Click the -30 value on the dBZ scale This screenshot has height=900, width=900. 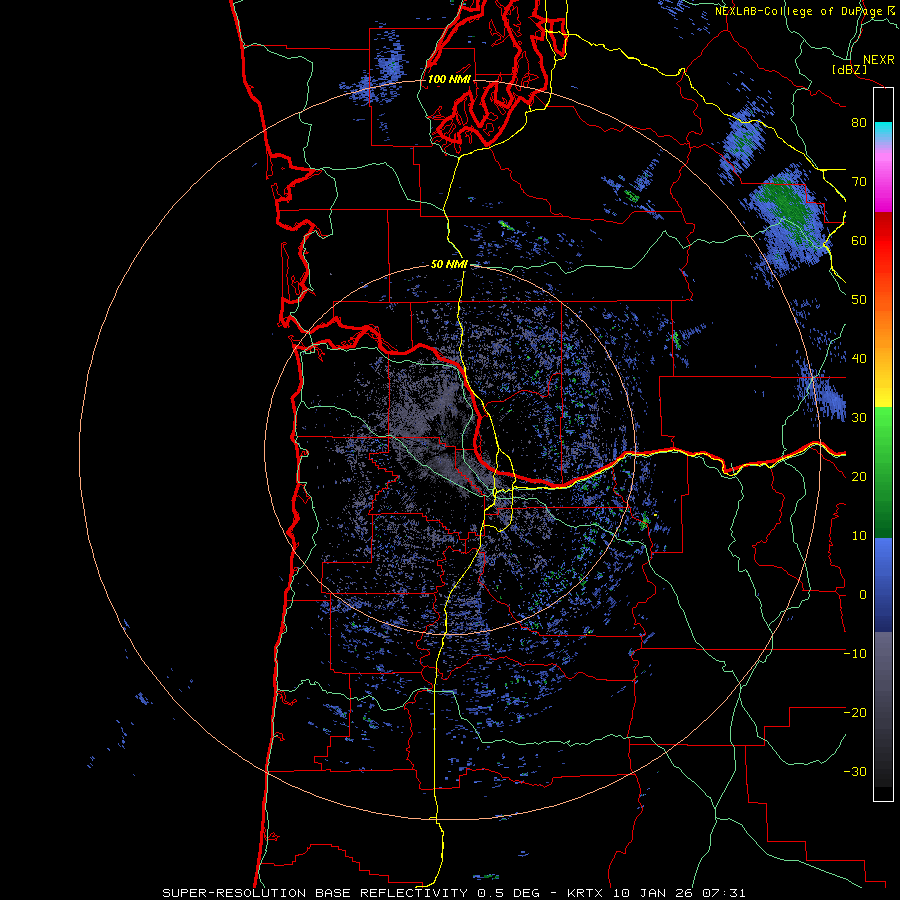pos(855,771)
